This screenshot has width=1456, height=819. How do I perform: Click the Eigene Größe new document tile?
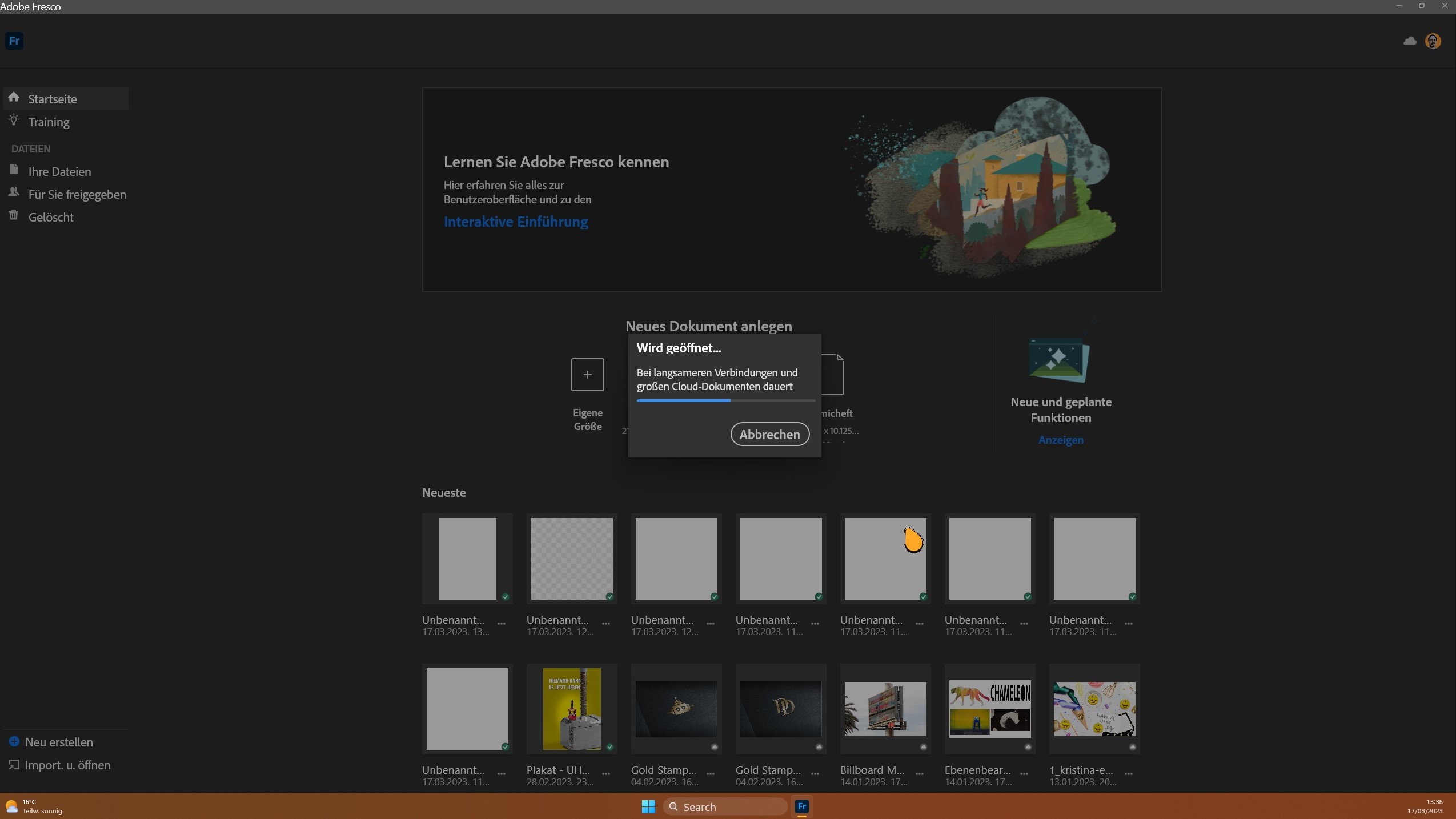click(x=588, y=375)
